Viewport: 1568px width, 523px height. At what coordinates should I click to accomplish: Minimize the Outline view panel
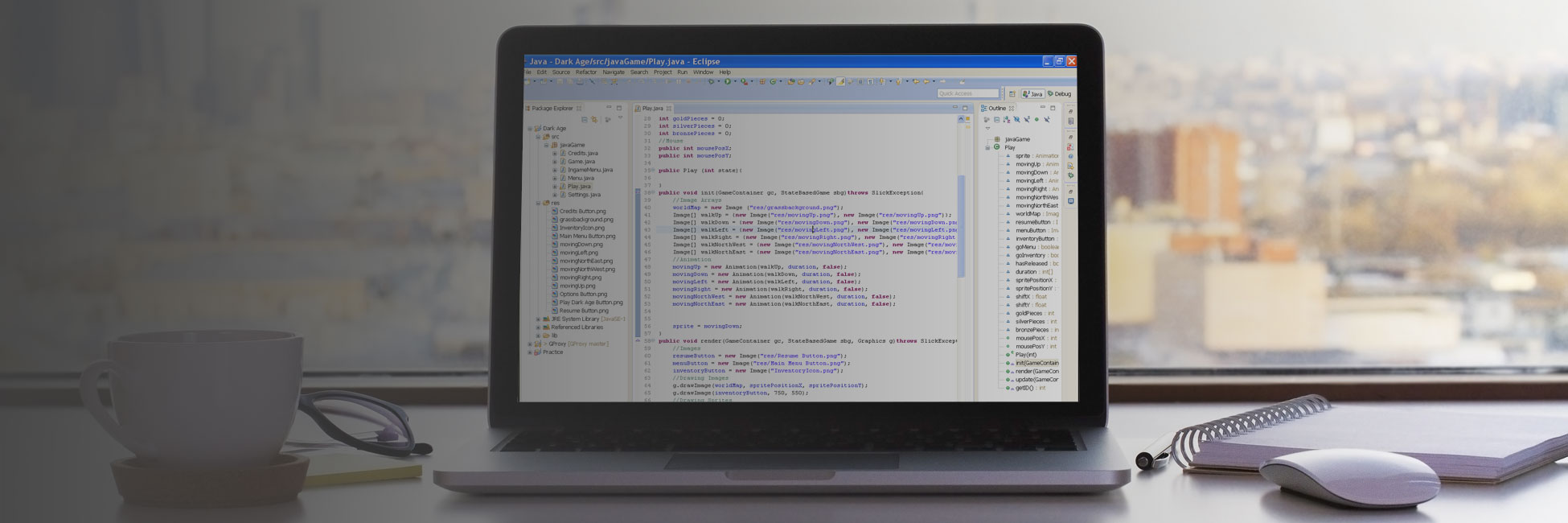pyautogui.click(x=1042, y=108)
